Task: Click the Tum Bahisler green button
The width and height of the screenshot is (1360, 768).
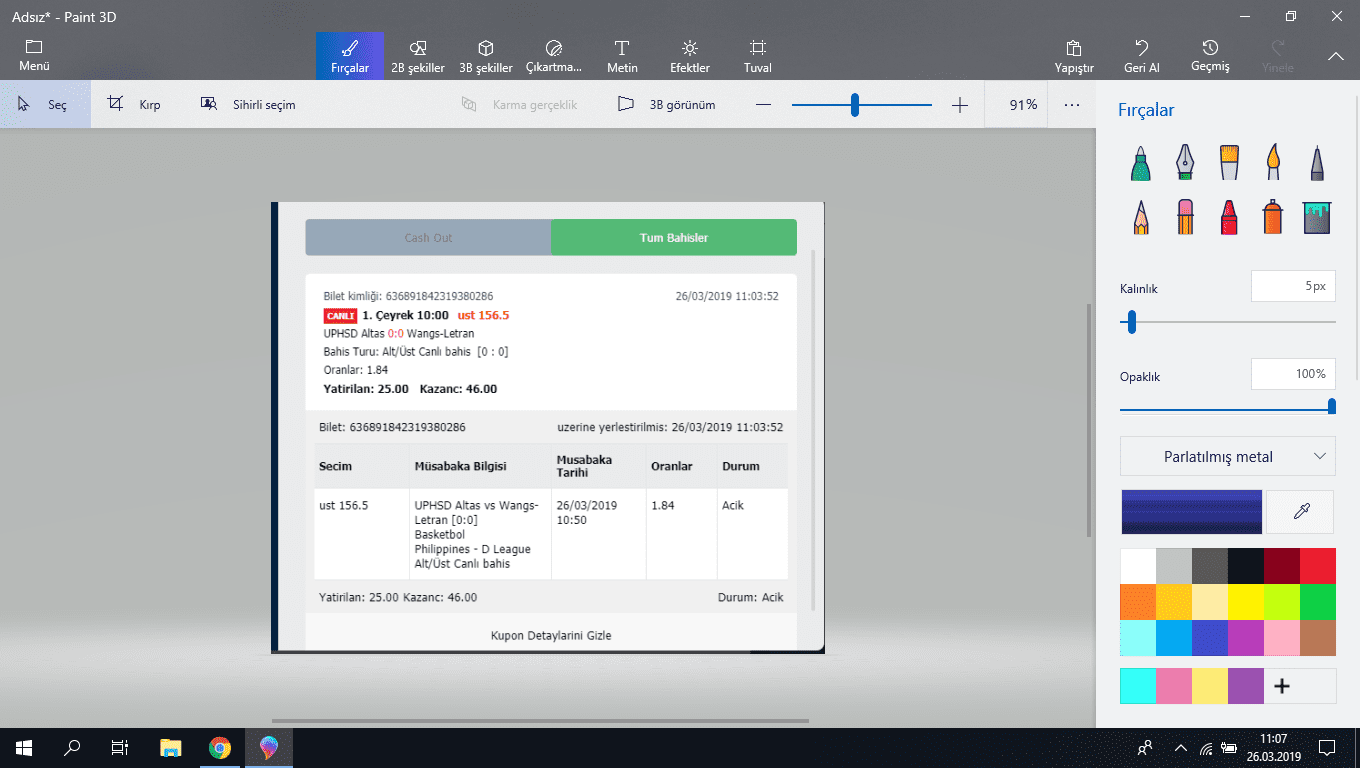Action: tap(674, 238)
